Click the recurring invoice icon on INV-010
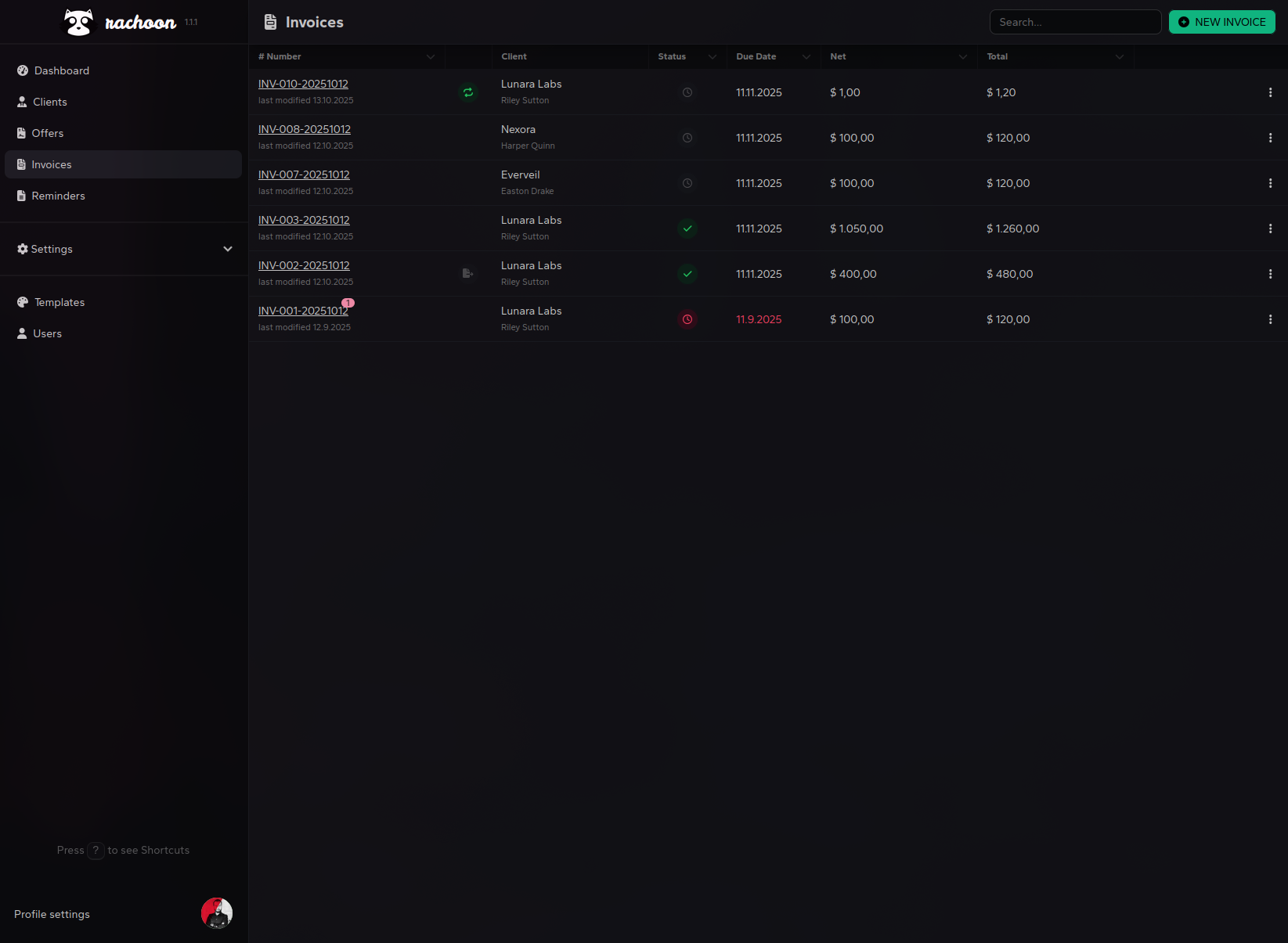This screenshot has height=943, width=1288. (x=467, y=92)
